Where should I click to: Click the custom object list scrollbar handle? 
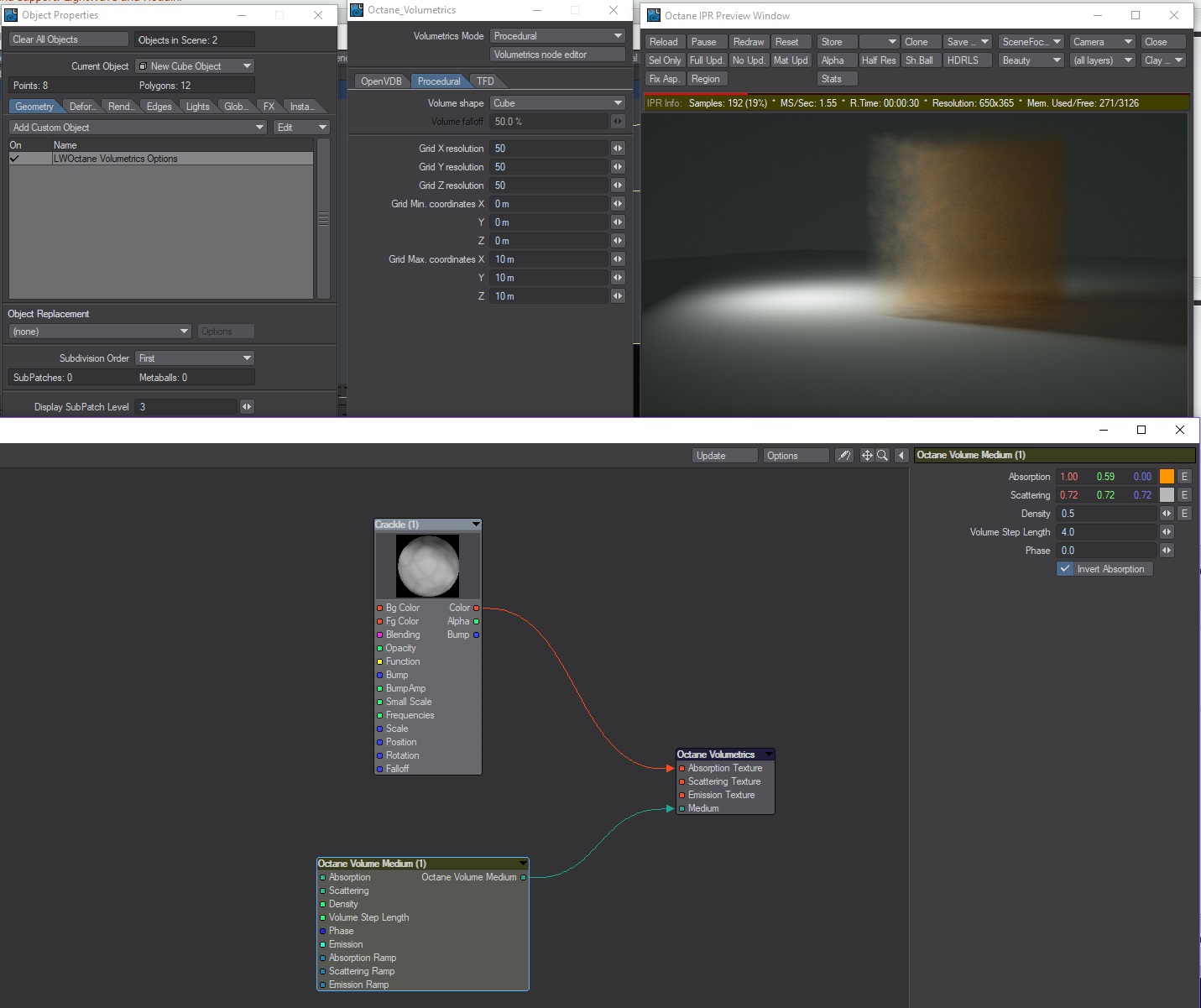point(323,218)
